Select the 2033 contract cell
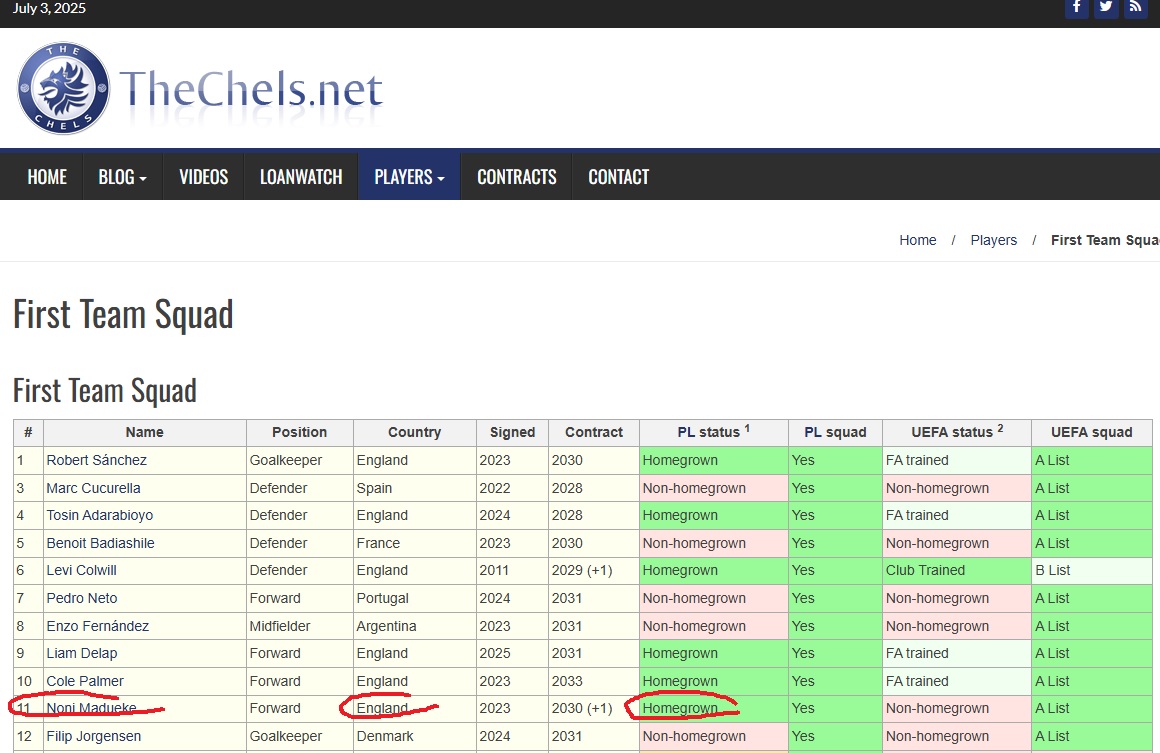The image size is (1160, 753). point(593,681)
